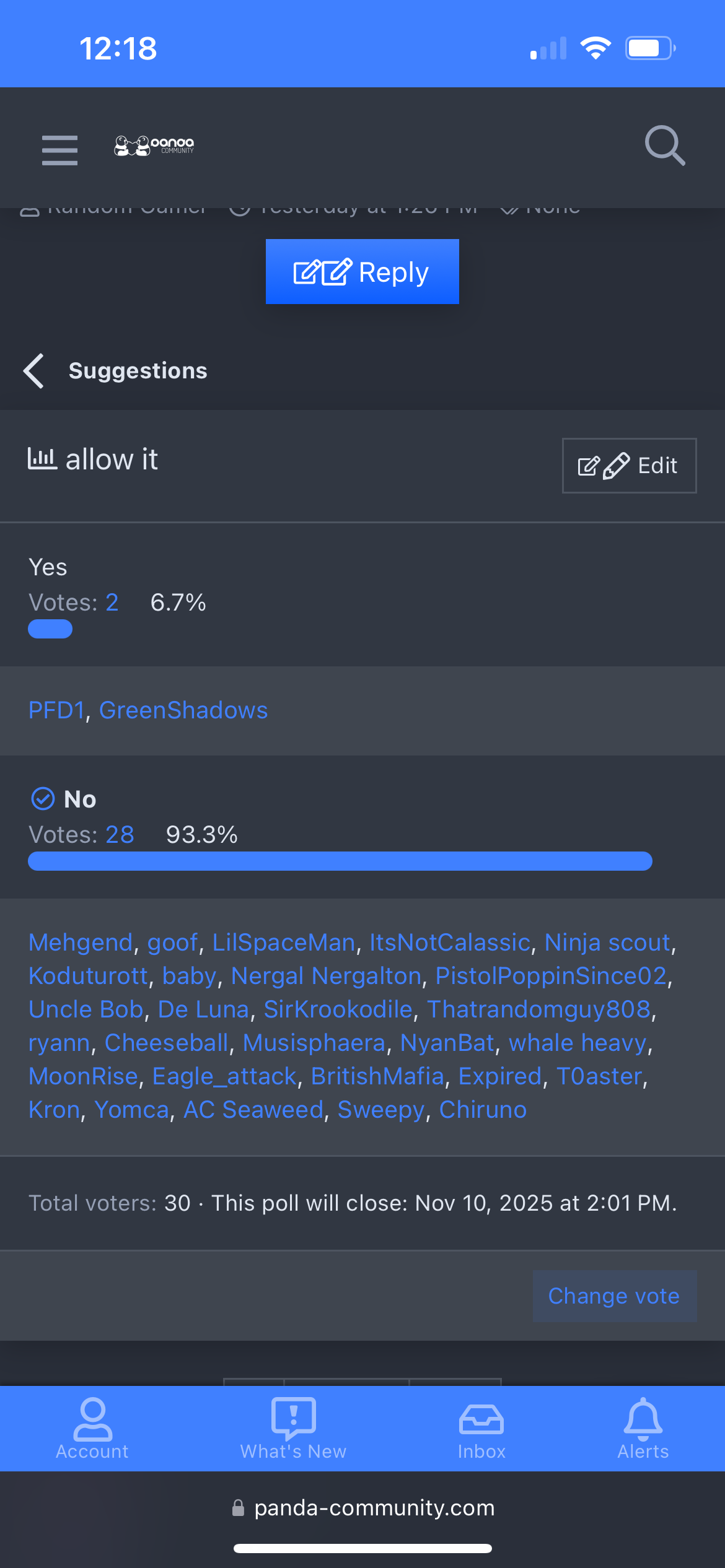Open the Alerts bell icon
This screenshot has height=1568, width=725.
pos(643,1427)
